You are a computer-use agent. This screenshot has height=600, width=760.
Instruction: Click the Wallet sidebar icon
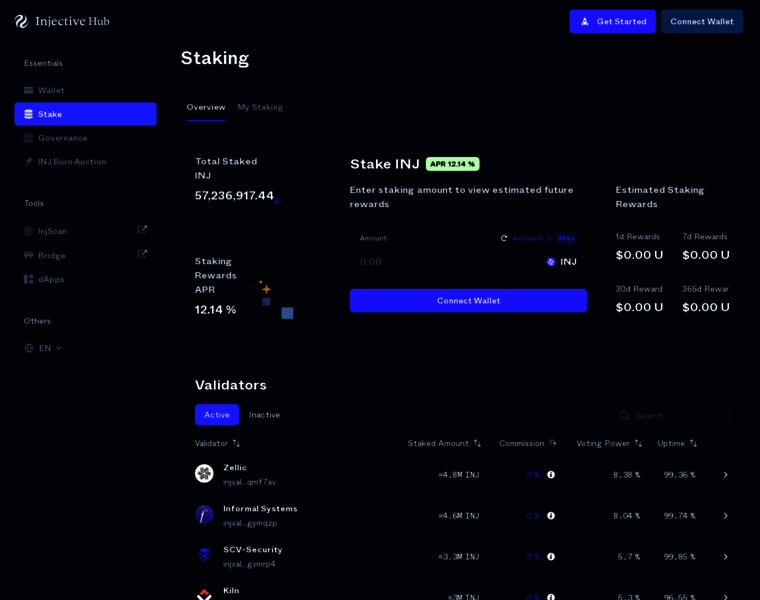point(29,91)
